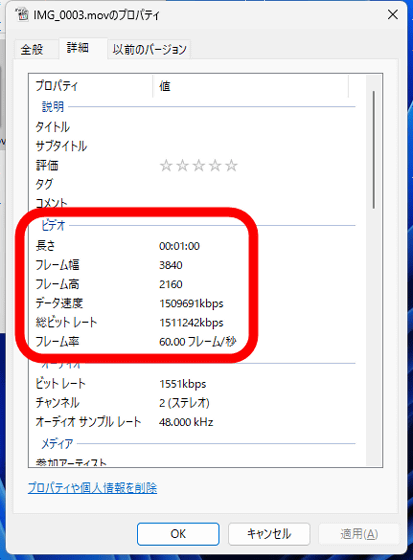
Task: Set rating to third star
Action: (x=199, y=165)
